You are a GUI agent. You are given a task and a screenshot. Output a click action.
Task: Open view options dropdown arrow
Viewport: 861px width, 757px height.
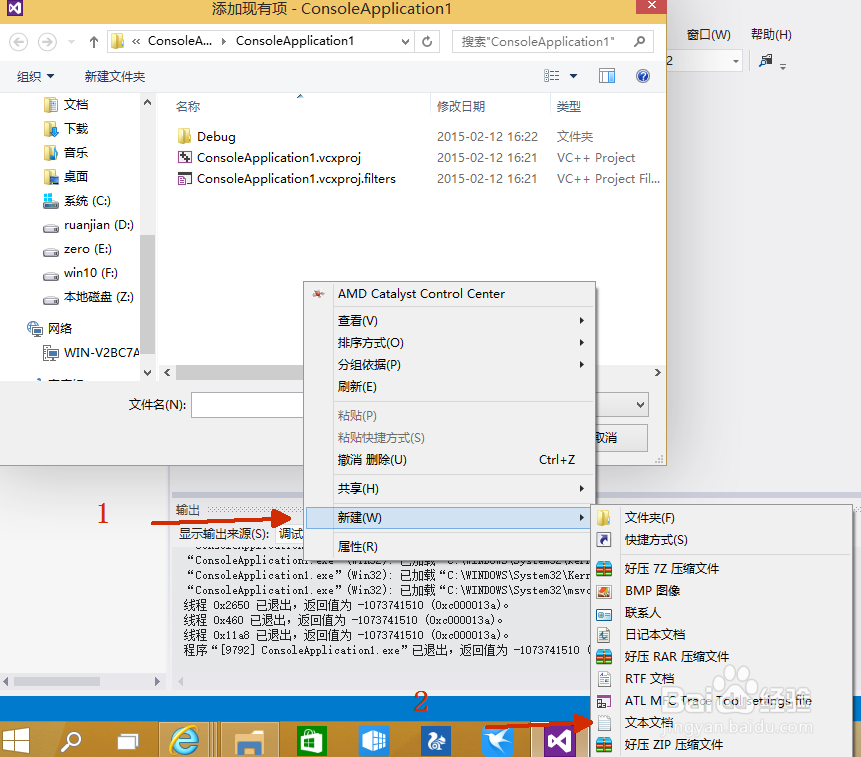pos(573,76)
